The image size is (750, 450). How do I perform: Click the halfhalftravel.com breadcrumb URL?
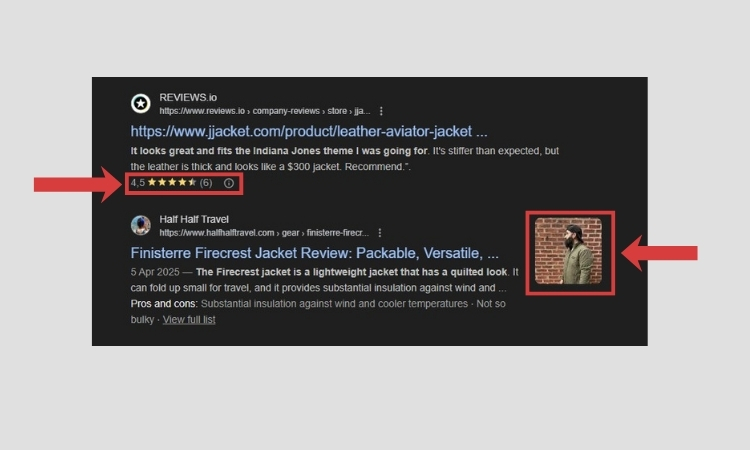264,233
